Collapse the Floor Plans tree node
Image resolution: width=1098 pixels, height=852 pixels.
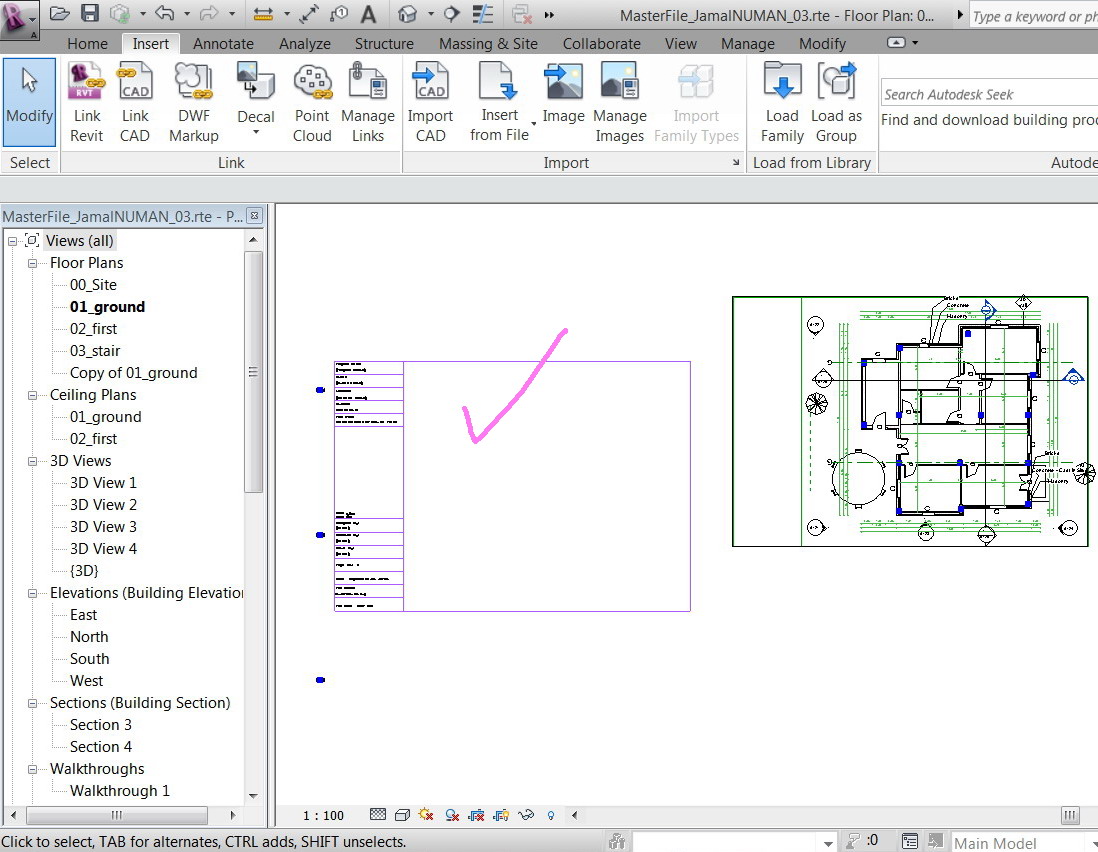[32, 263]
